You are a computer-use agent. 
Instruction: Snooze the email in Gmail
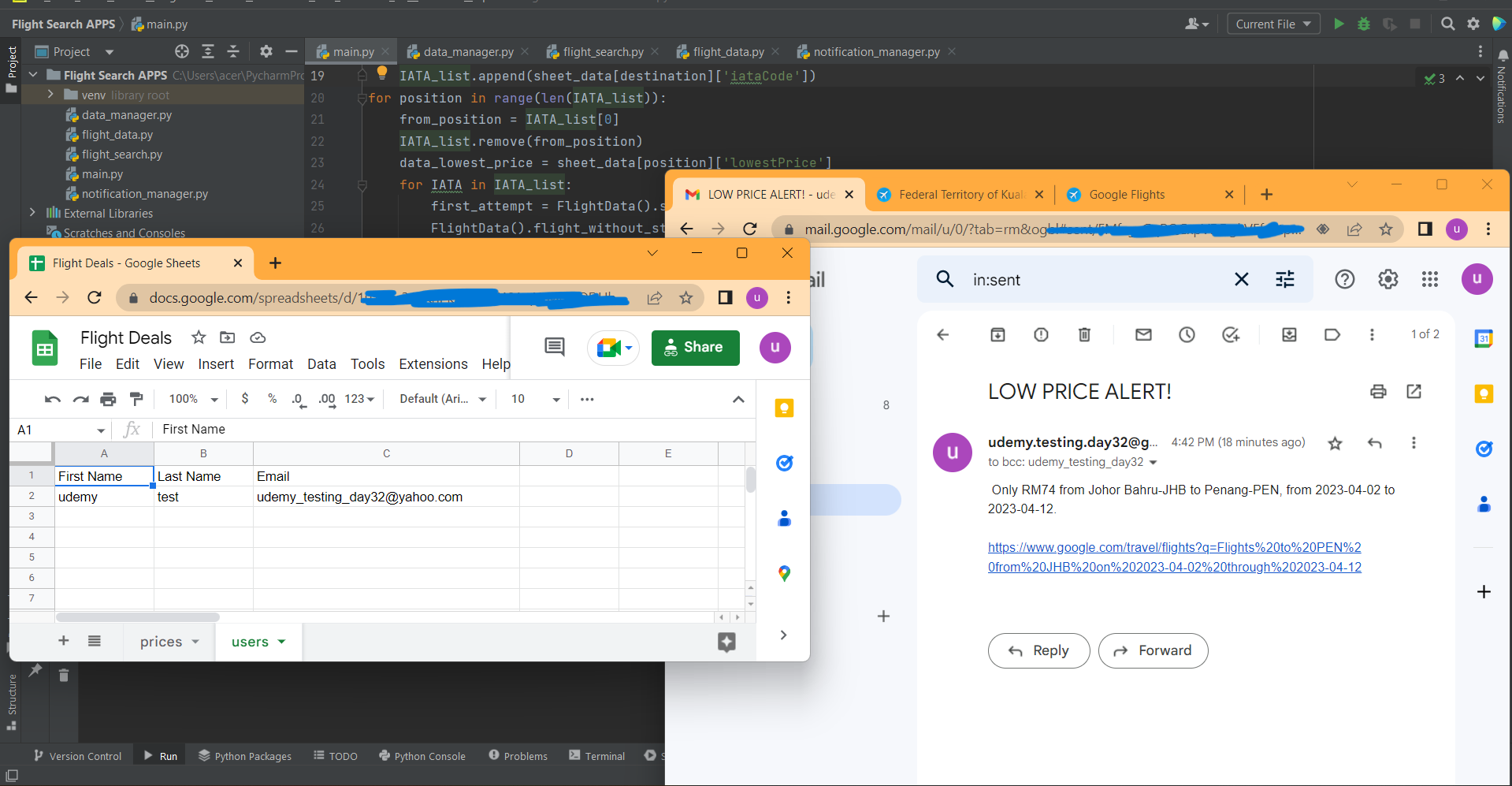1187,335
